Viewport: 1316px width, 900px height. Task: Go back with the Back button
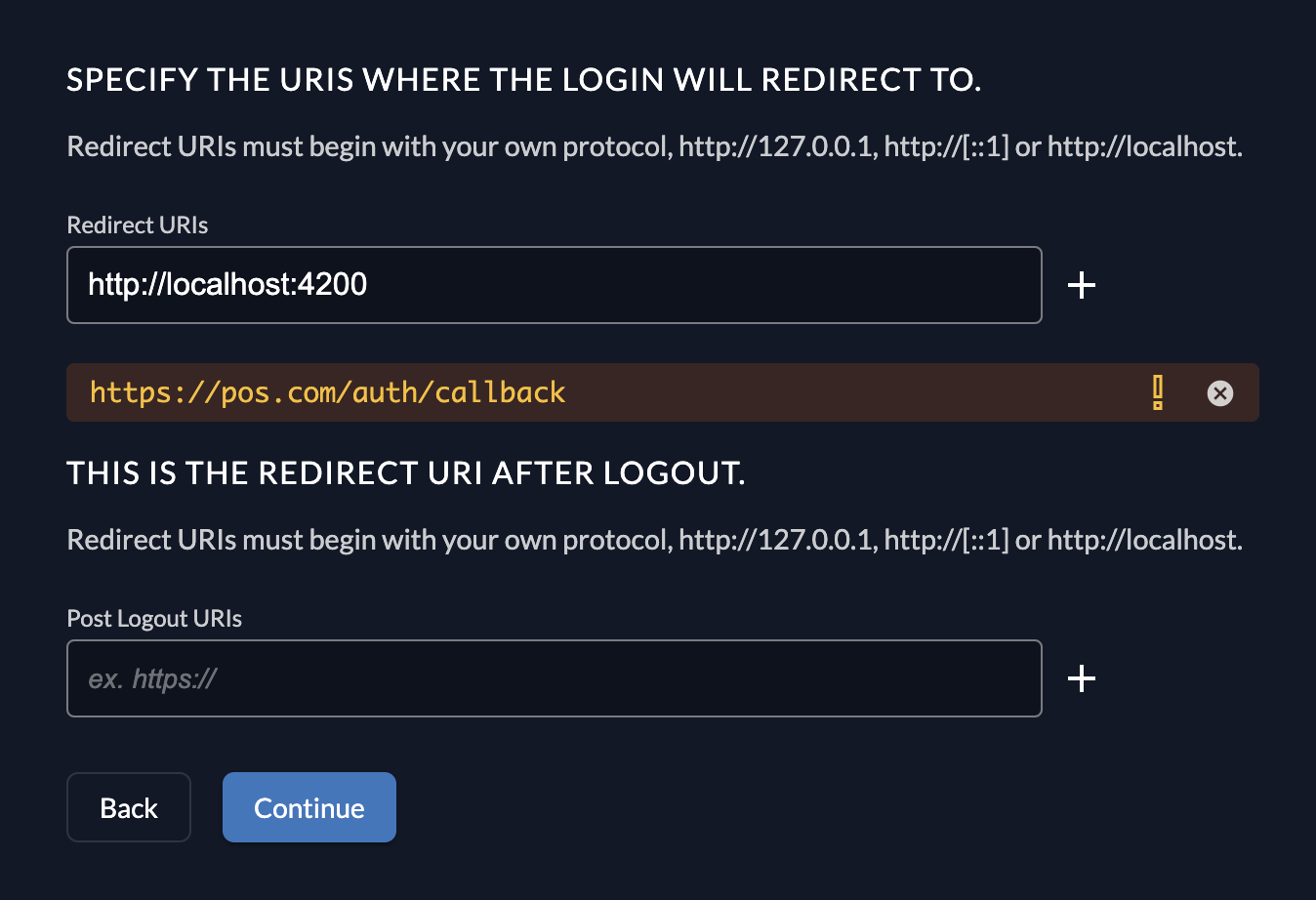pos(129,807)
